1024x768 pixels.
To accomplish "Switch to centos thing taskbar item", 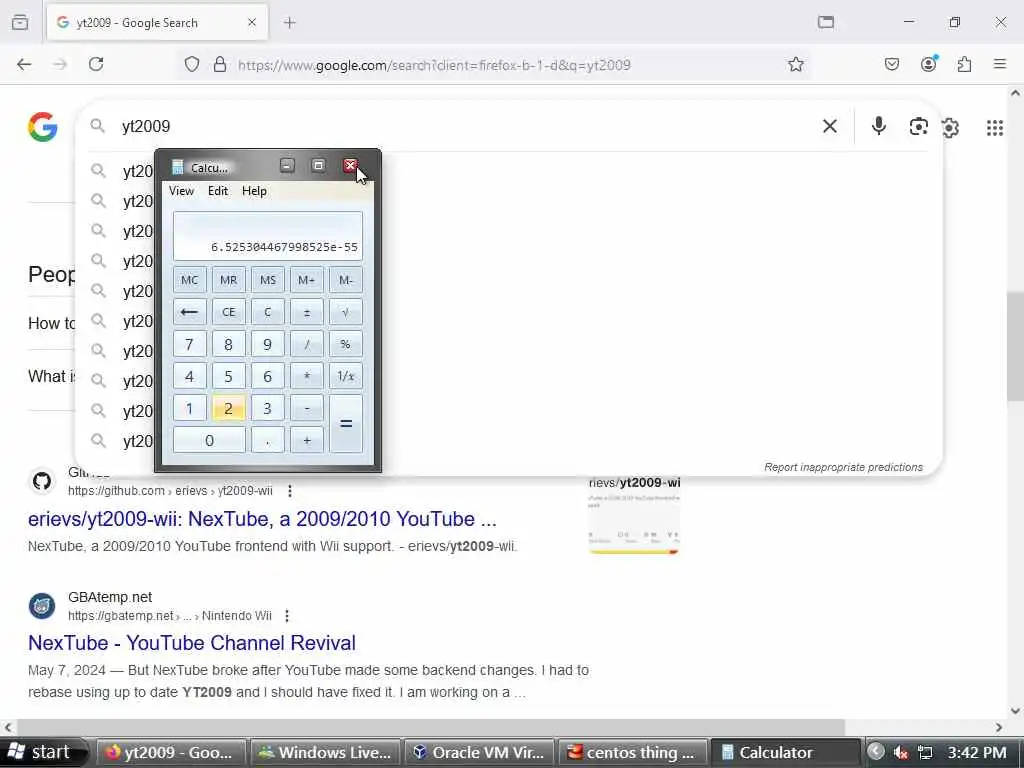I will (632, 752).
